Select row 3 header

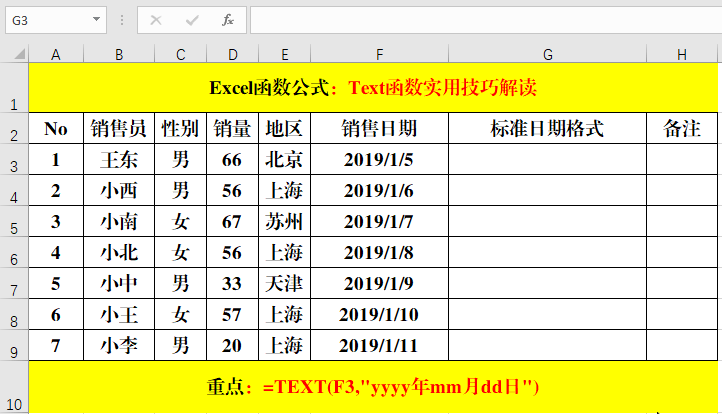(x=14, y=159)
